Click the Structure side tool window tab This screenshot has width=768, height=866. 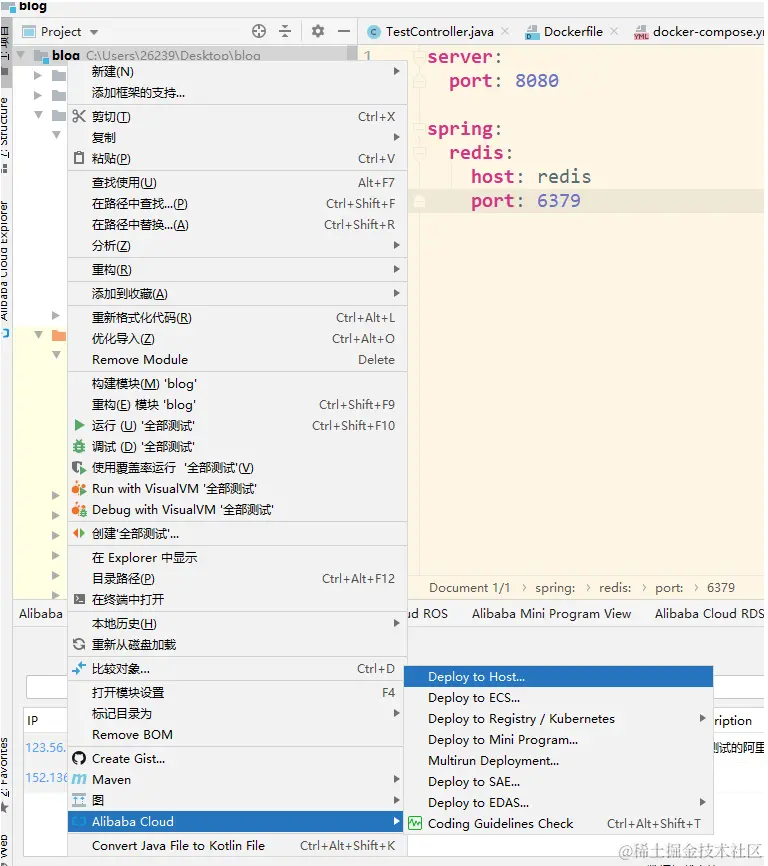5,135
